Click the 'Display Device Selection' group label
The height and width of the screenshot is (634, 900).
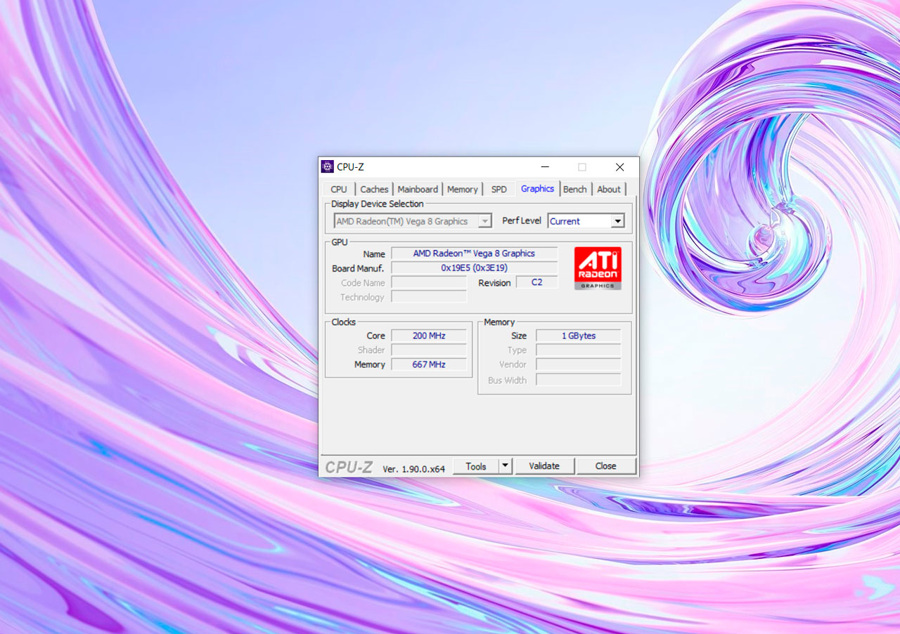coord(377,204)
